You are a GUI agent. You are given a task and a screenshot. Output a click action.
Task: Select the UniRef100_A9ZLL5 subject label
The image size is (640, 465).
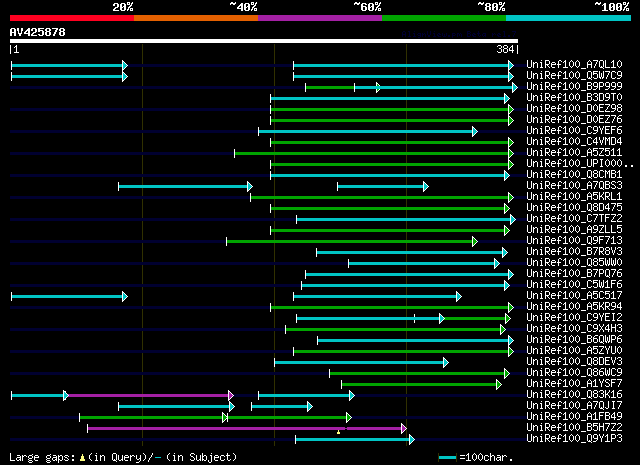click(x=574, y=229)
